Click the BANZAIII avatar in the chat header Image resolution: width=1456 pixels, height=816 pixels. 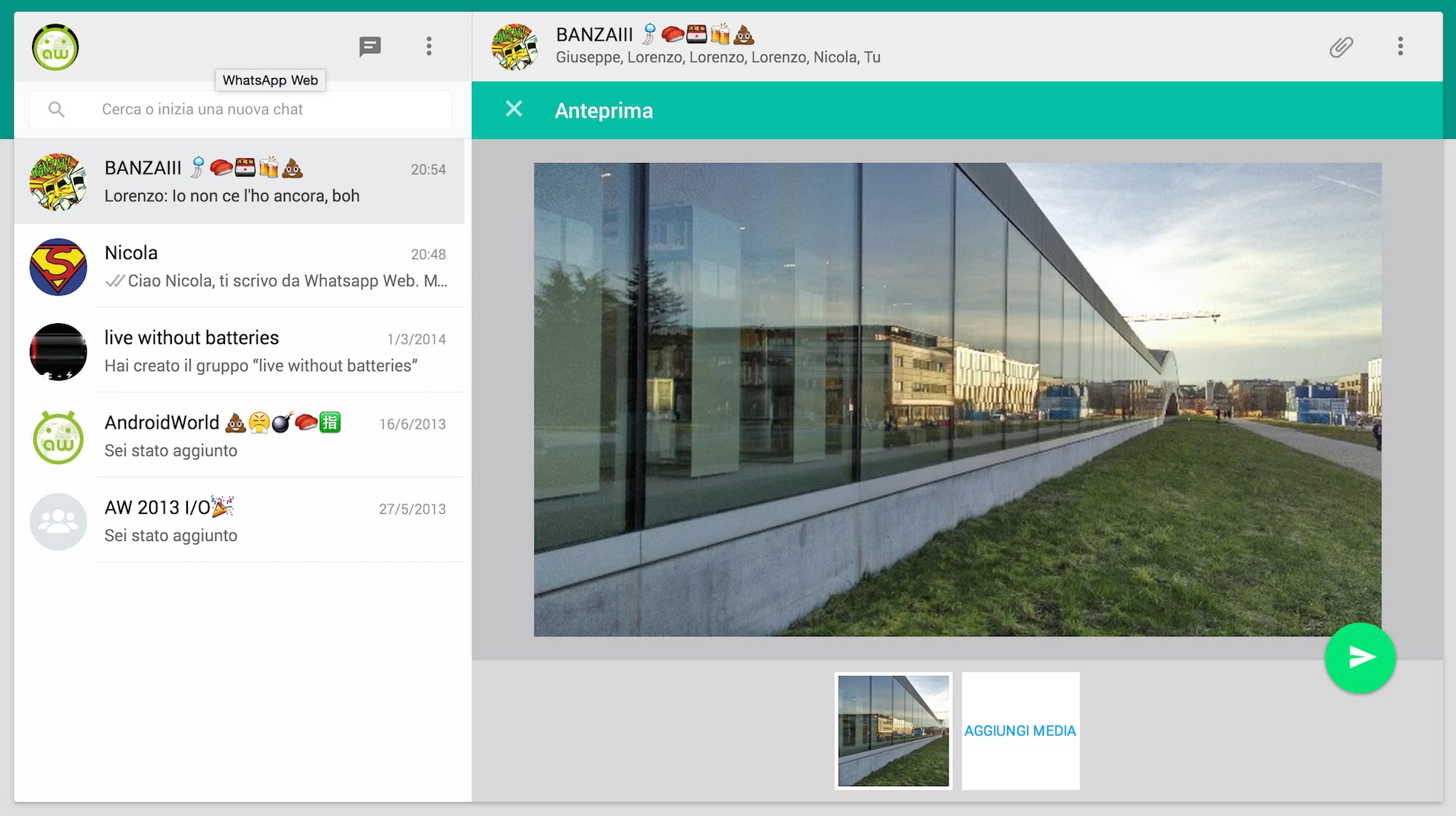(x=515, y=47)
